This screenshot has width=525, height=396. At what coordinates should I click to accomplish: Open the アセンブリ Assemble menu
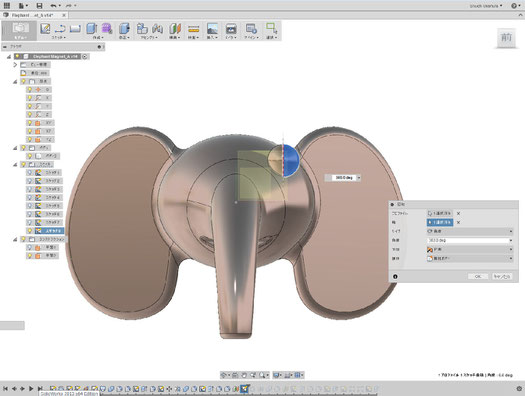[149, 37]
